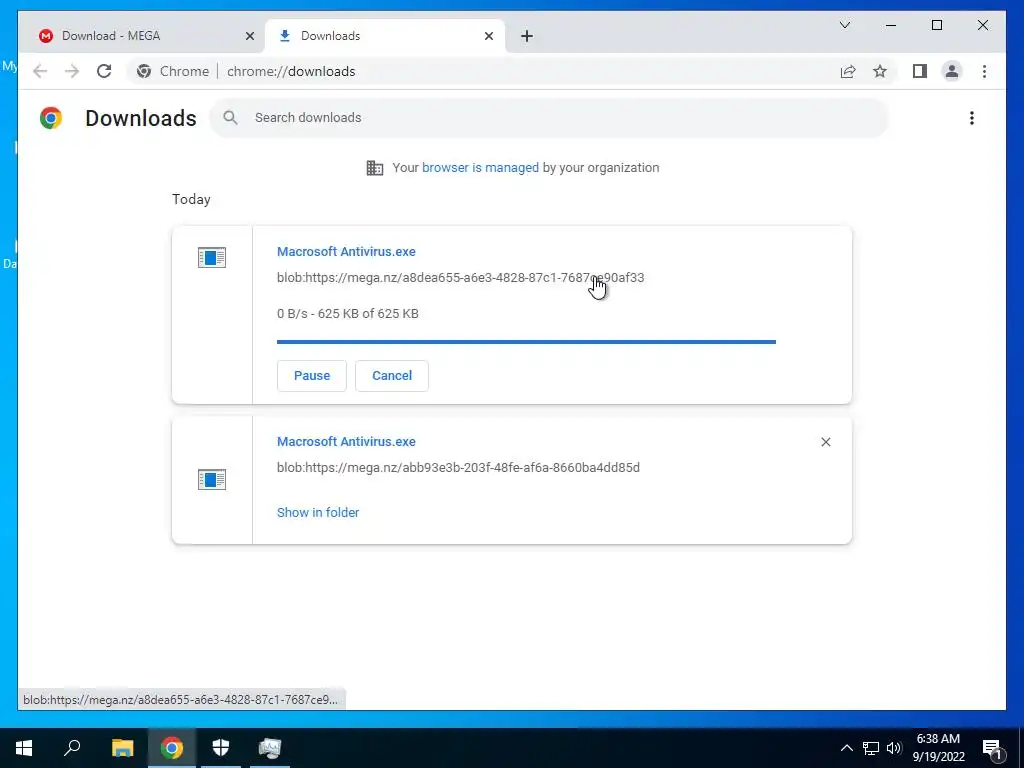The image size is (1024, 768).
Task: Remove completed download from list
Action: pos(825,442)
